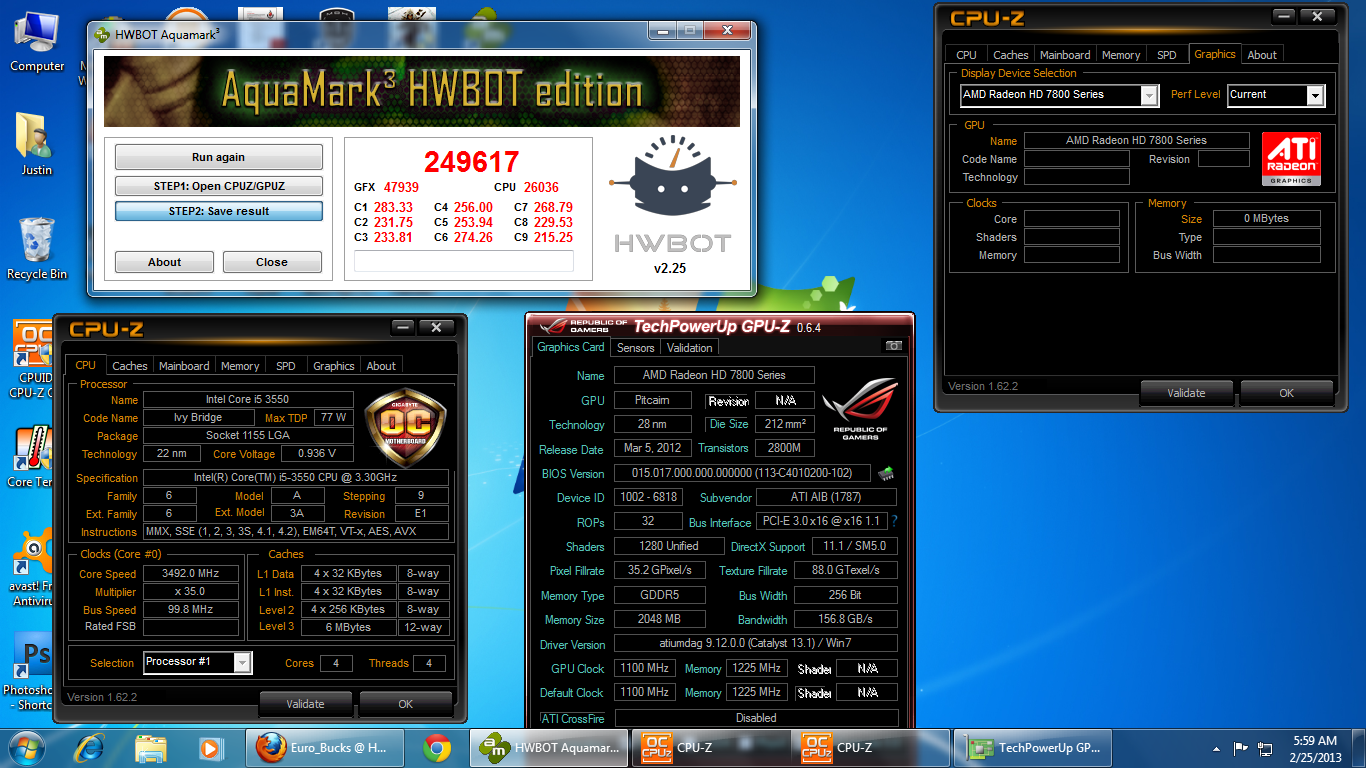Viewport: 1366px width, 768px height.
Task: Open Action Center flag in tray
Action: tap(1241, 747)
